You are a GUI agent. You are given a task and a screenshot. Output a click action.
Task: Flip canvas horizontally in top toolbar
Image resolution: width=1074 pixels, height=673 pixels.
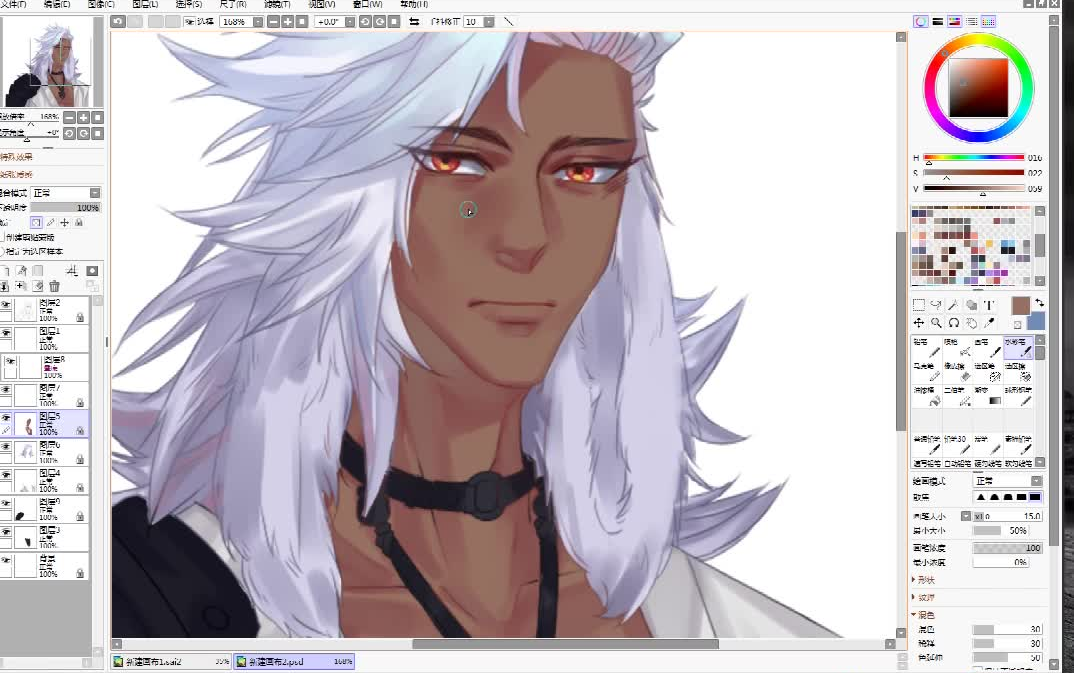[x=414, y=22]
